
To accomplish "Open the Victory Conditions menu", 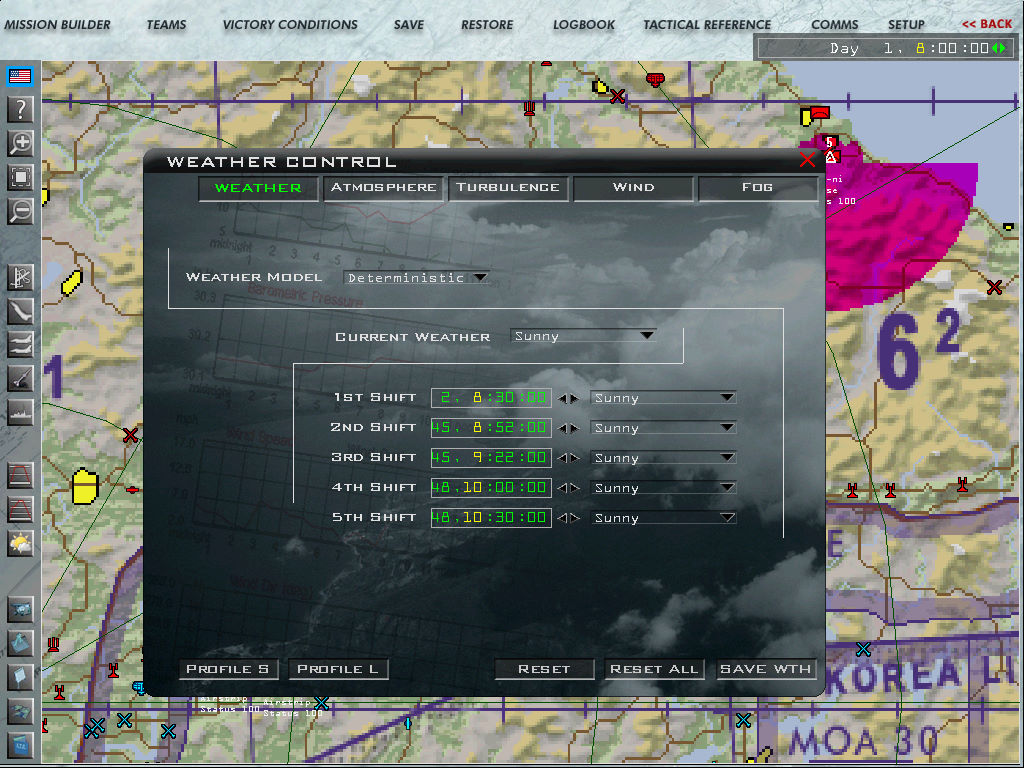I will tap(290, 25).
